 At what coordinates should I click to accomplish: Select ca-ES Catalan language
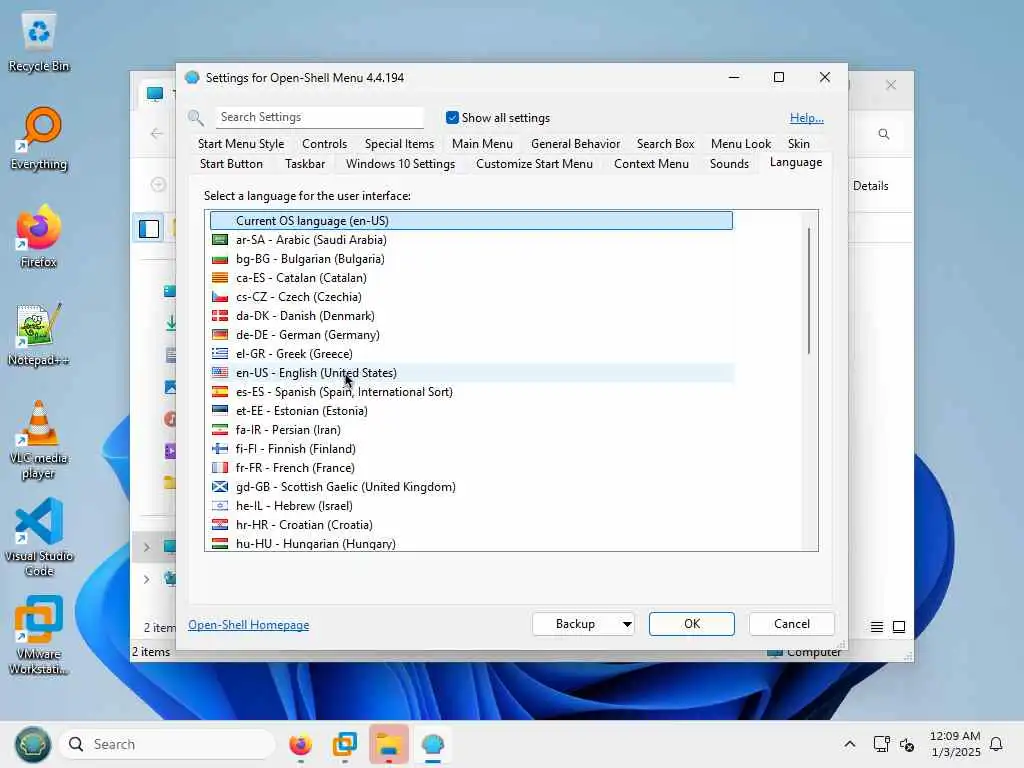(x=472, y=278)
